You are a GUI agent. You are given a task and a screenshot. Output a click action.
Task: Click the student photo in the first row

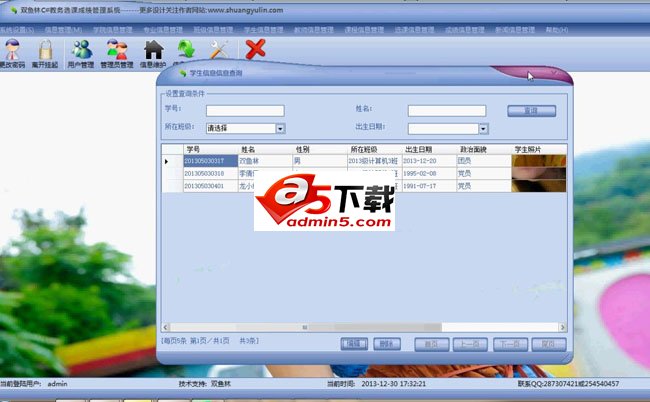[x=539, y=161]
